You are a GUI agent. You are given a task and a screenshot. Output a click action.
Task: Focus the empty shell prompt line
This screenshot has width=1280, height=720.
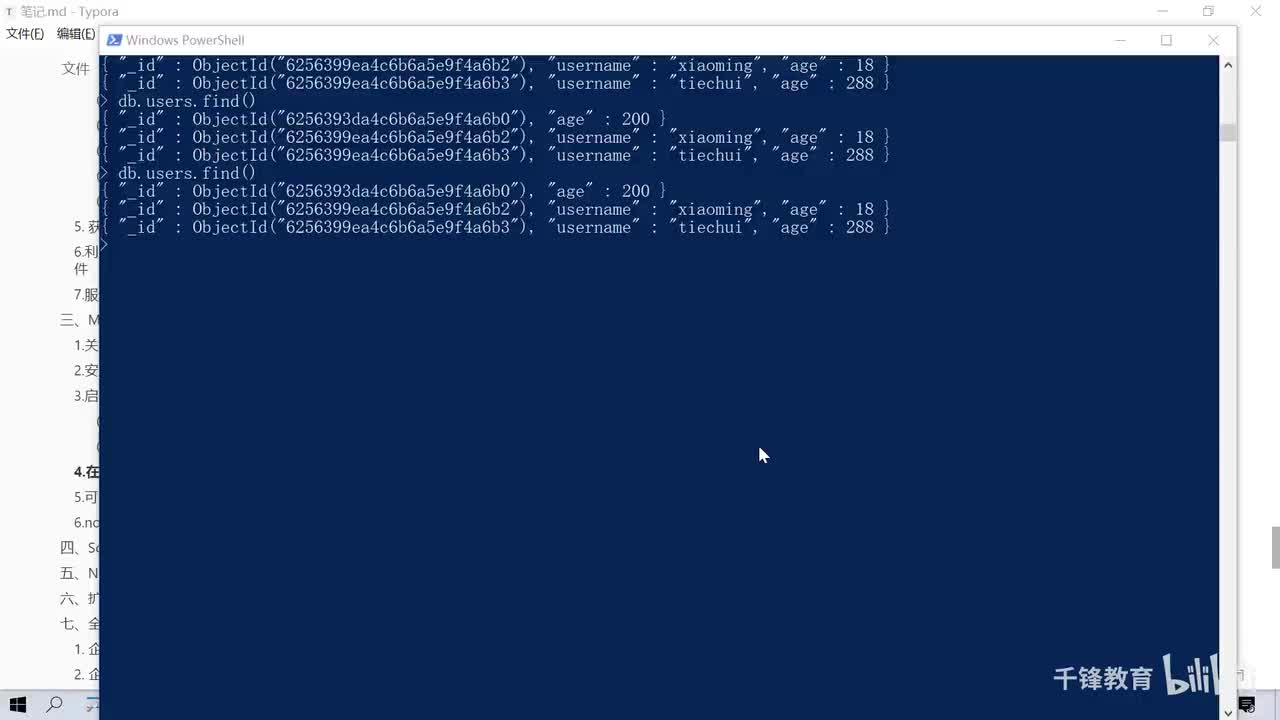click(659, 245)
